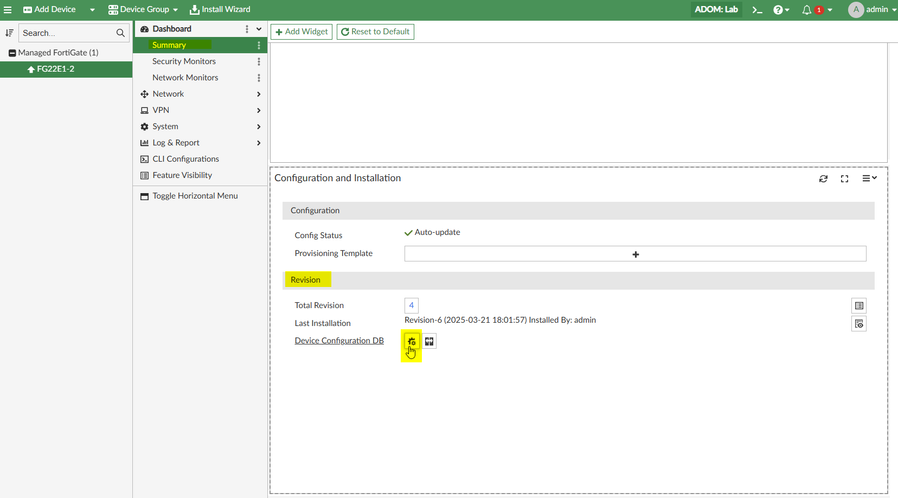
Task: Open Security Monitors in the Dashboard menu
Action: [183, 61]
